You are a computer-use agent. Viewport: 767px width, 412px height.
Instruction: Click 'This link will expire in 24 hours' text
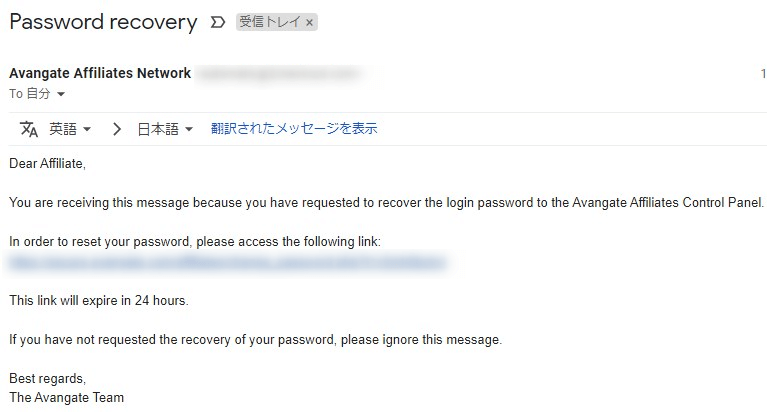[99, 300]
